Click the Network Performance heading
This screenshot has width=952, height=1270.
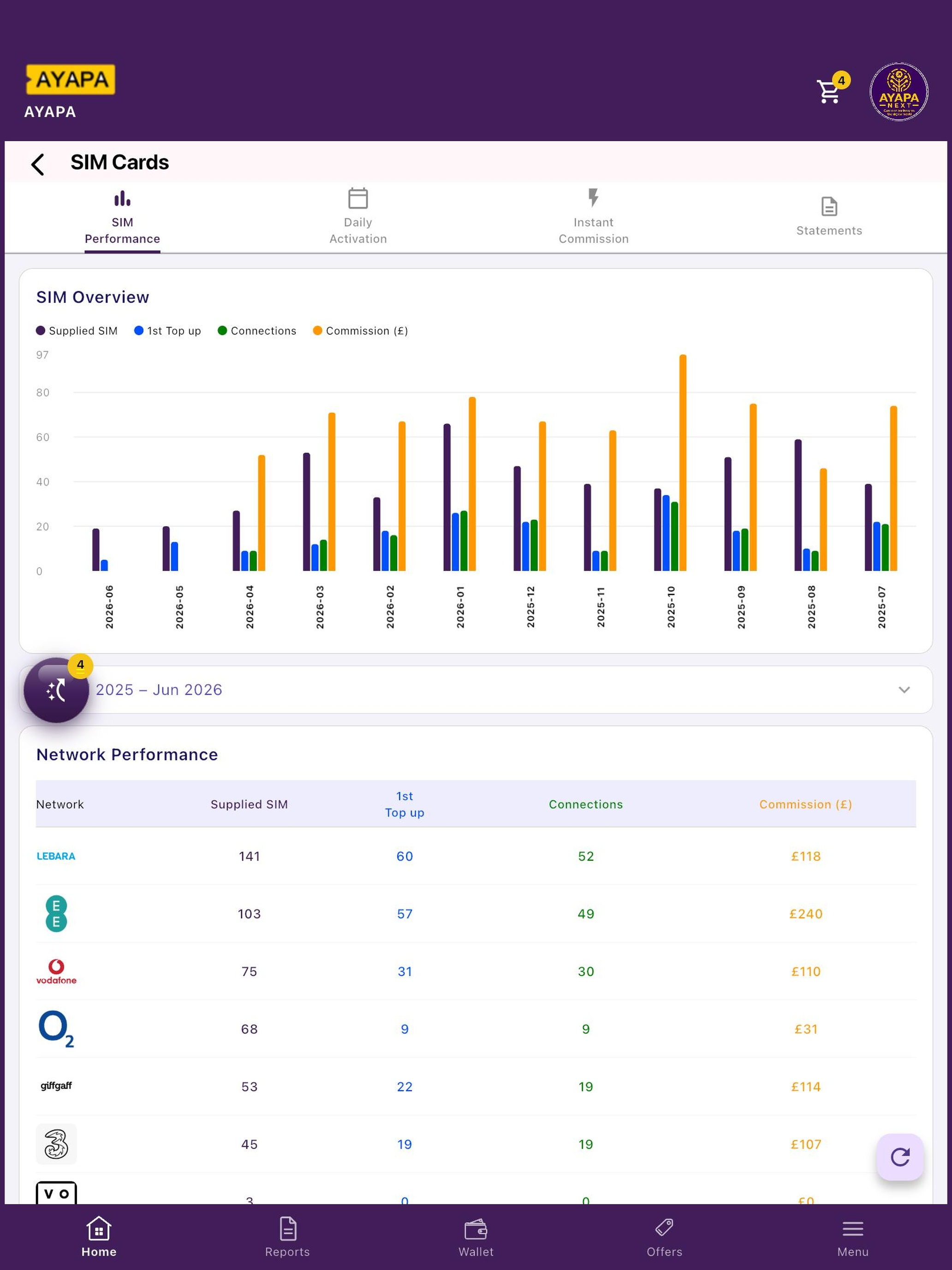(127, 755)
